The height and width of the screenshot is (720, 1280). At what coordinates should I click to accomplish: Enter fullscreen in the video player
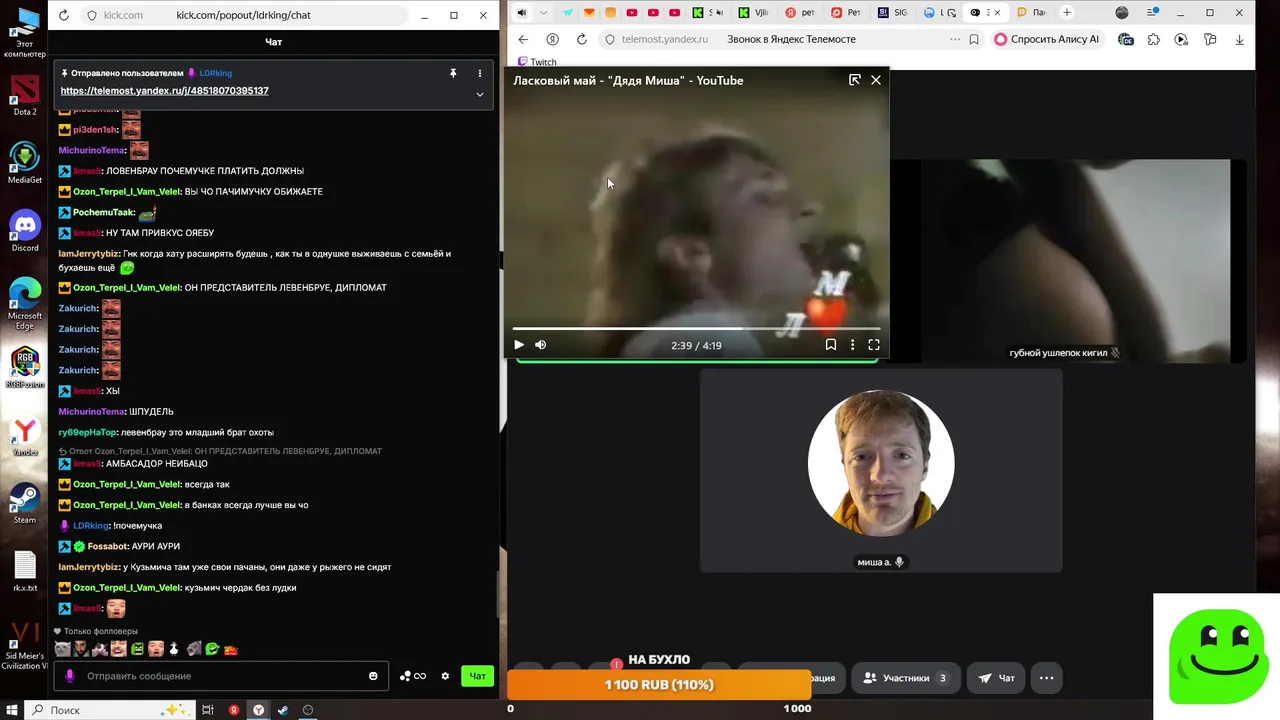(874, 345)
